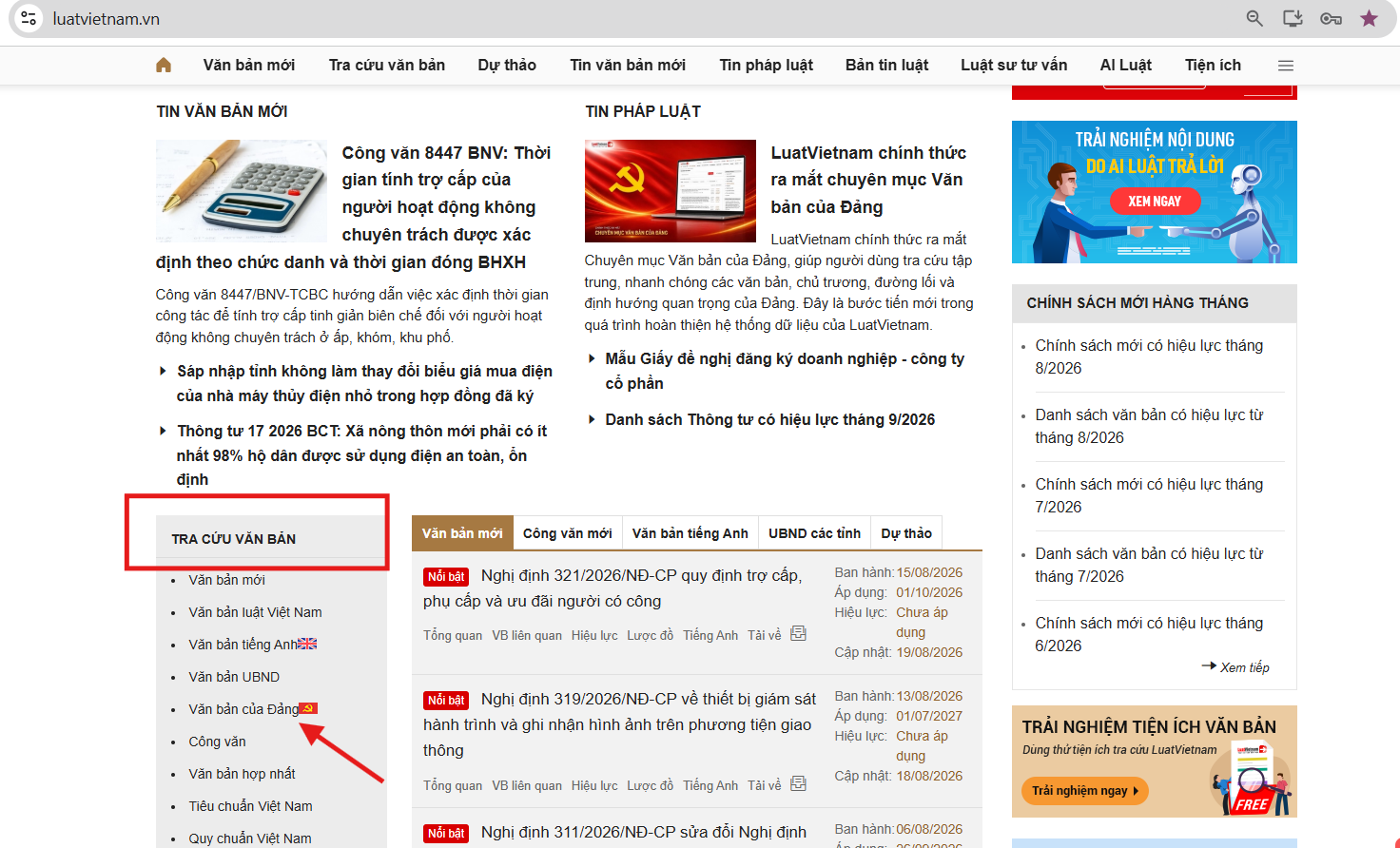Click Tổng quan under Nghị định 321/2026/NĐ-CP
Viewport: 1400px width, 848px height.
click(453, 635)
